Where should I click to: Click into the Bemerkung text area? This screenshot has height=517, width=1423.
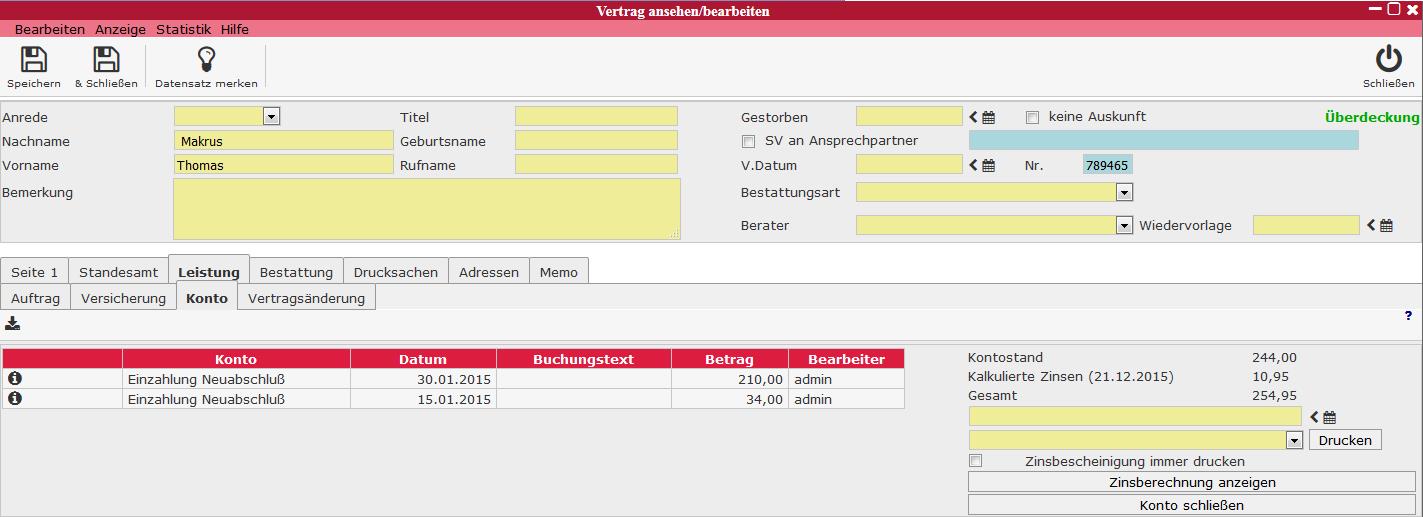(426, 209)
